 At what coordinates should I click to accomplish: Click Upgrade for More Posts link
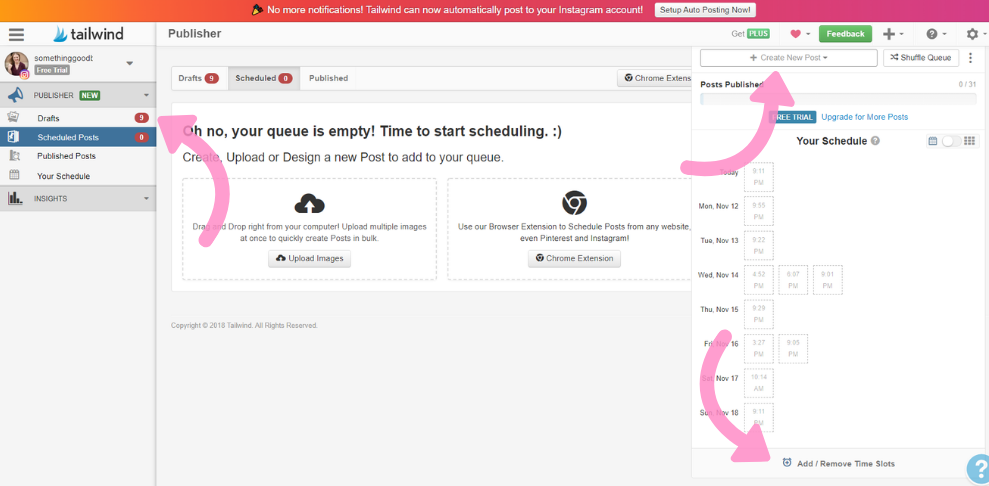tap(865, 117)
